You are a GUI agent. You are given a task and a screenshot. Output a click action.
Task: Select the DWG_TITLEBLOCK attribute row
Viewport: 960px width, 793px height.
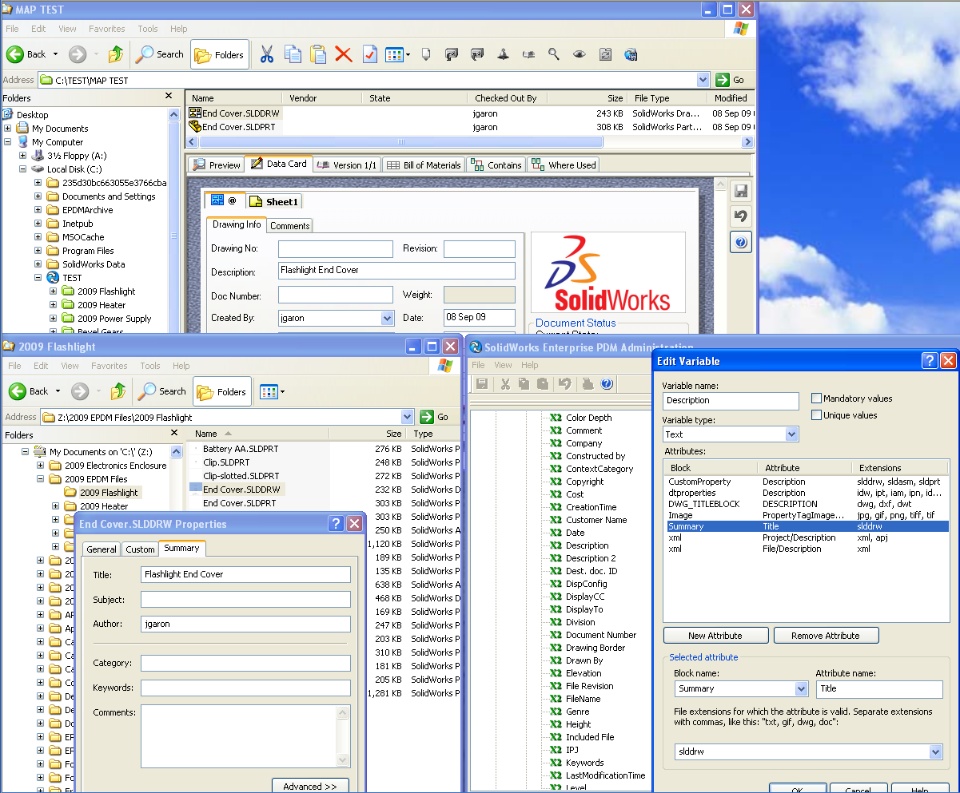(x=805, y=504)
